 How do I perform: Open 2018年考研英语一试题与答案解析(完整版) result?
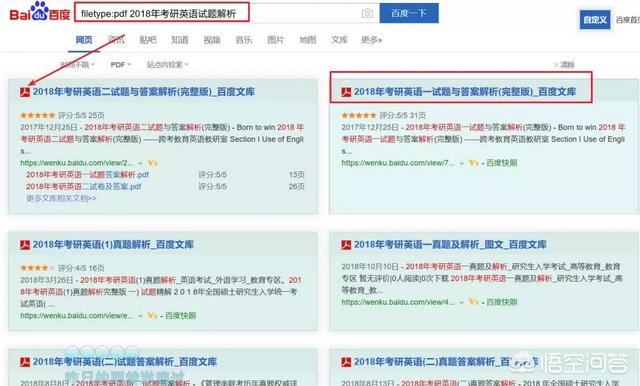tap(465, 92)
